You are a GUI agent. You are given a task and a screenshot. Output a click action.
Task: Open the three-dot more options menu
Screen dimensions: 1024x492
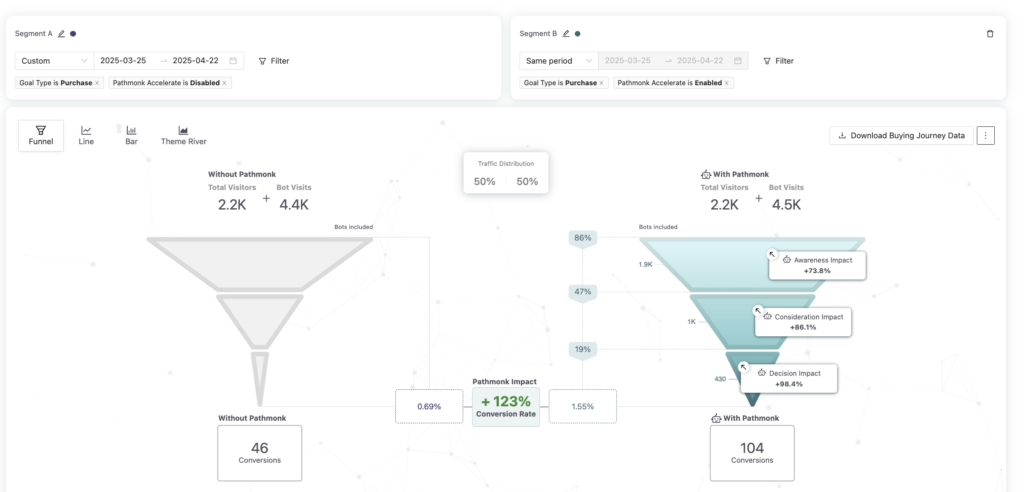(x=985, y=135)
